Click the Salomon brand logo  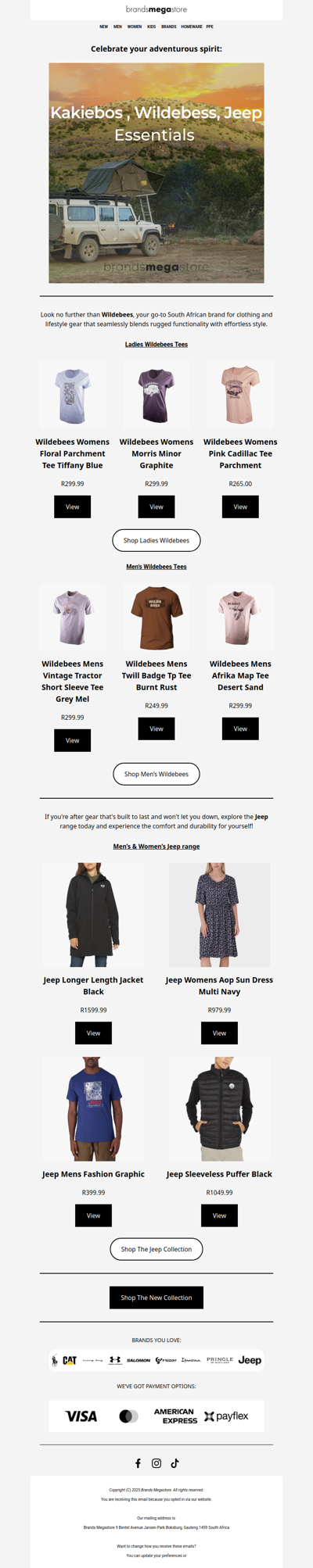pyautogui.click(x=139, y=1360)
